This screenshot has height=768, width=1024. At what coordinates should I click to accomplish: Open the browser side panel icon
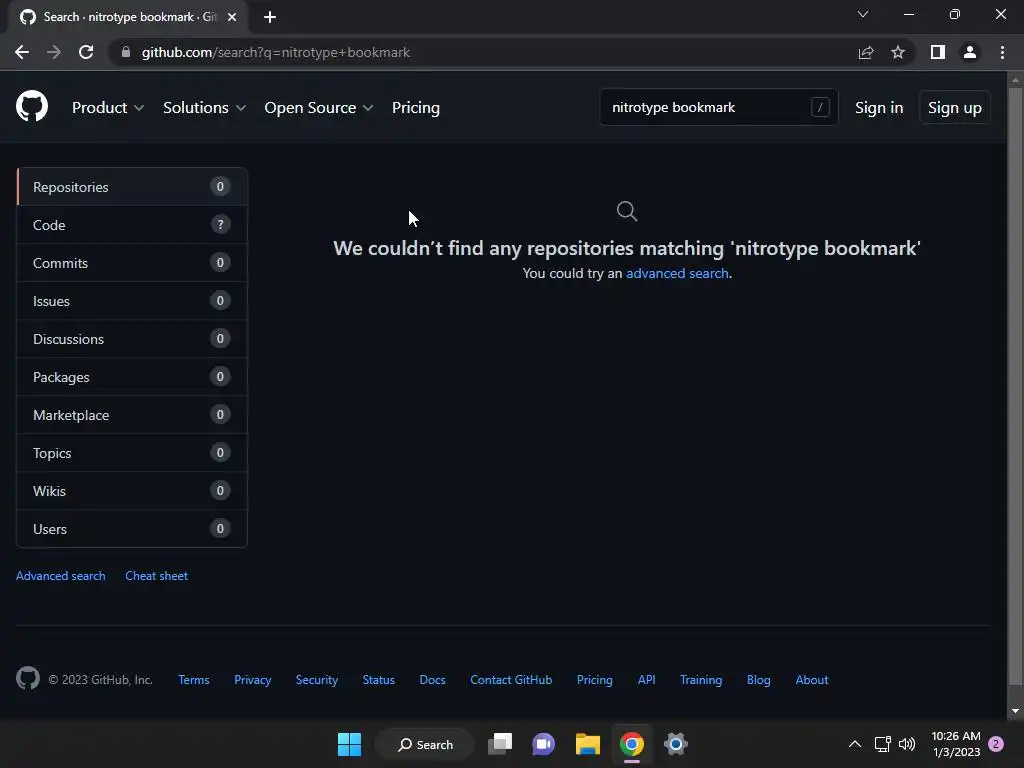(938, 52)
